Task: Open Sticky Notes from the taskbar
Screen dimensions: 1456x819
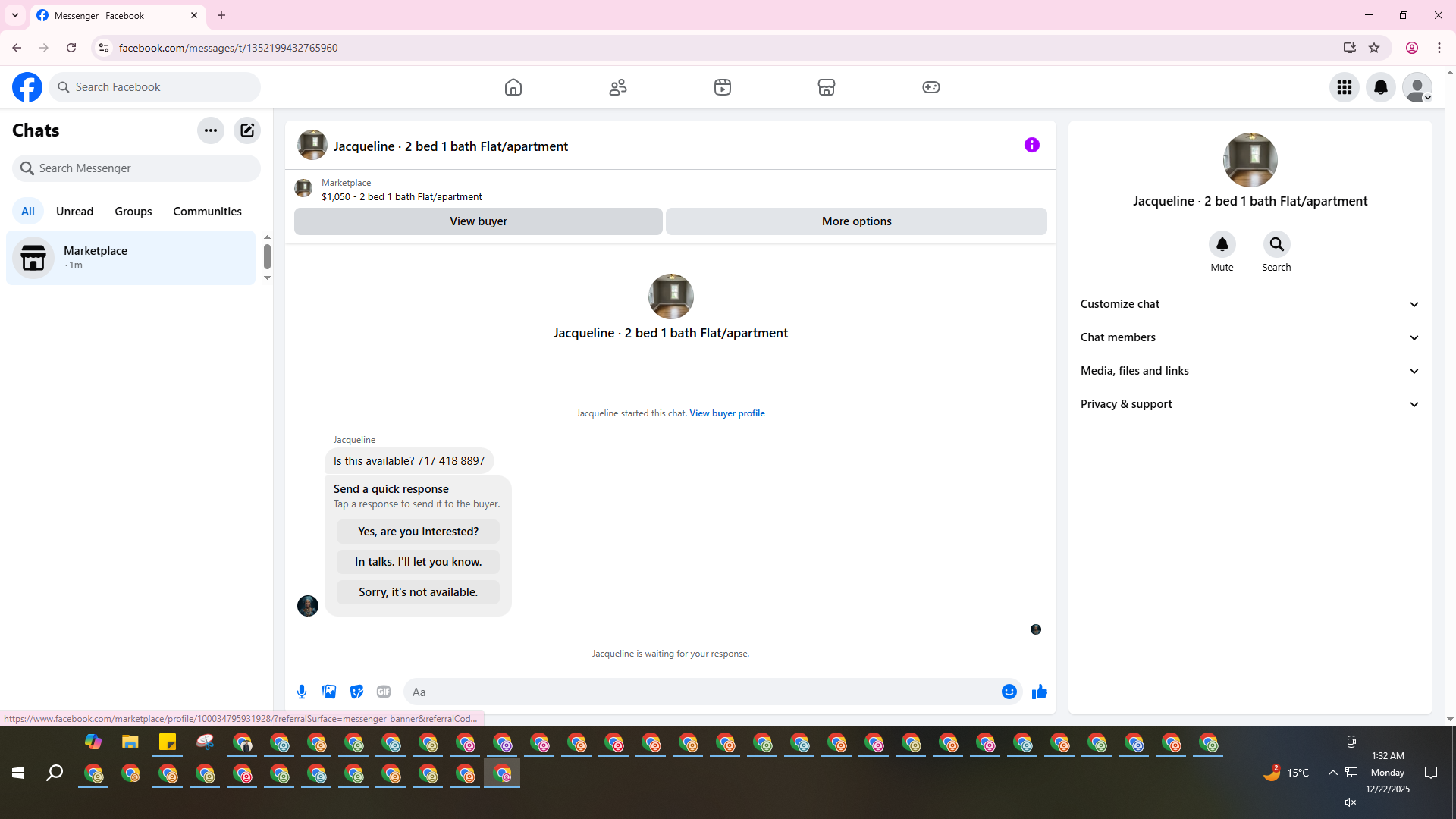Action: click(x=168, y=742)
